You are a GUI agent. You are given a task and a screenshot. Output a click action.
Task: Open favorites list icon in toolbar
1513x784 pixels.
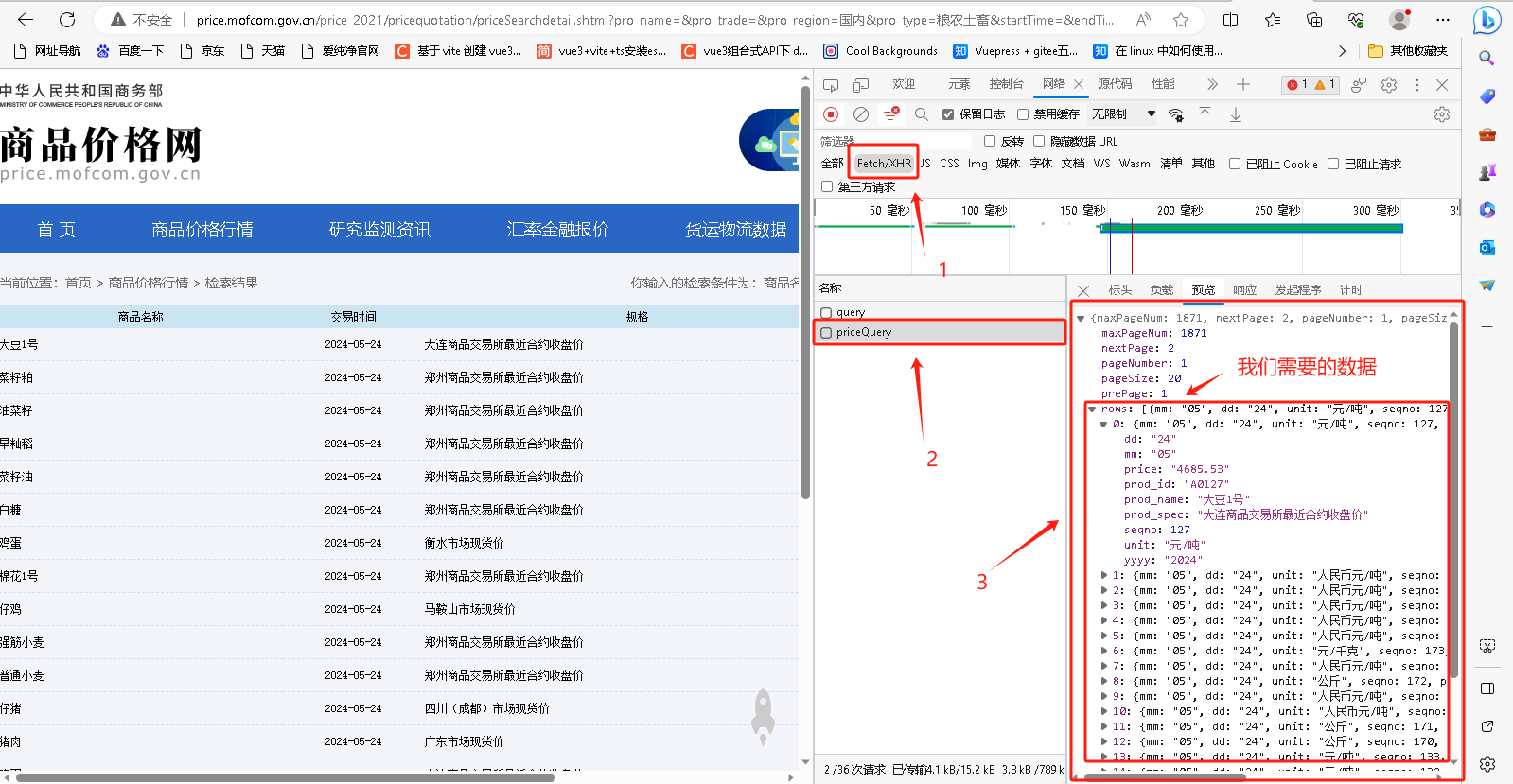tap(1273, 19)
